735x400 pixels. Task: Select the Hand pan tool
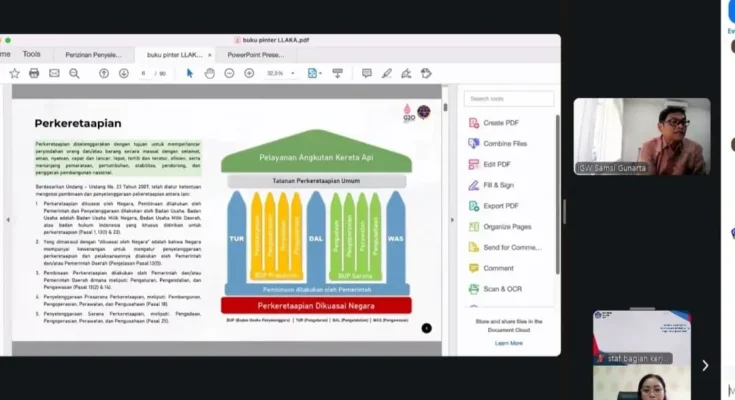[x=210, y=73]
